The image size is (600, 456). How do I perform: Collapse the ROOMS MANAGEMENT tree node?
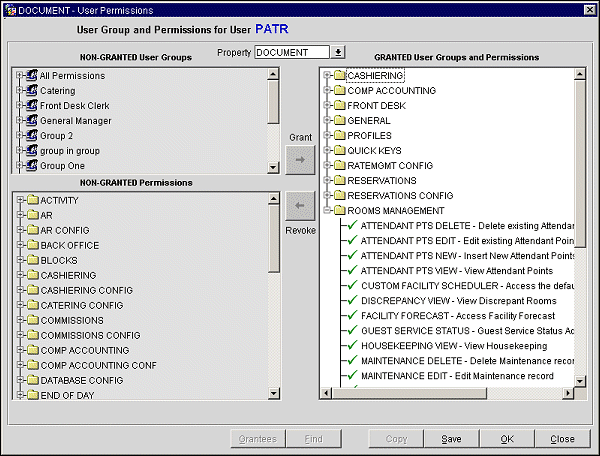click(327, 211)
